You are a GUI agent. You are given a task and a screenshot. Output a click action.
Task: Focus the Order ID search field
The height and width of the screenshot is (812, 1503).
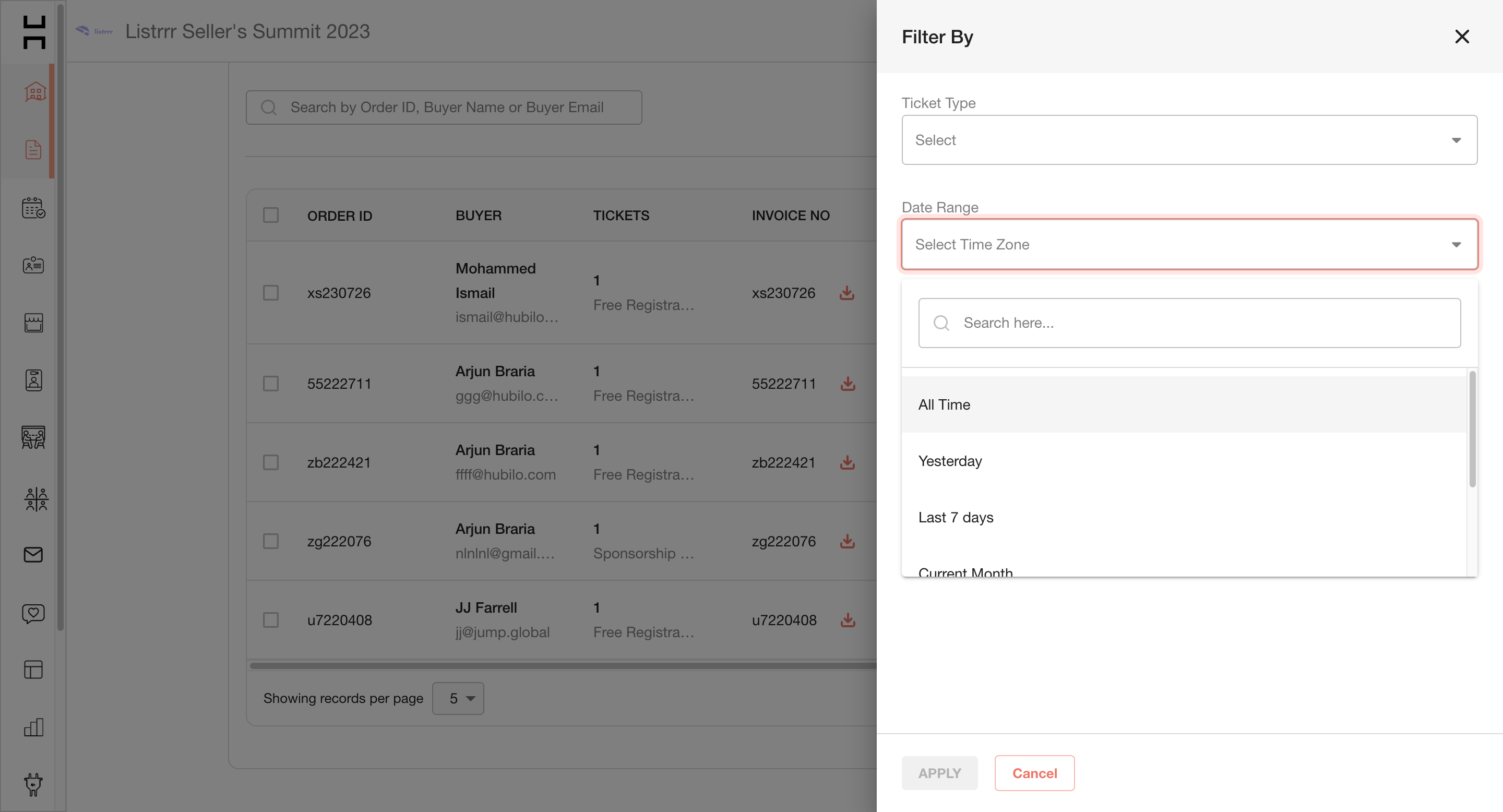pyautogui.click(x=444, y=108)
